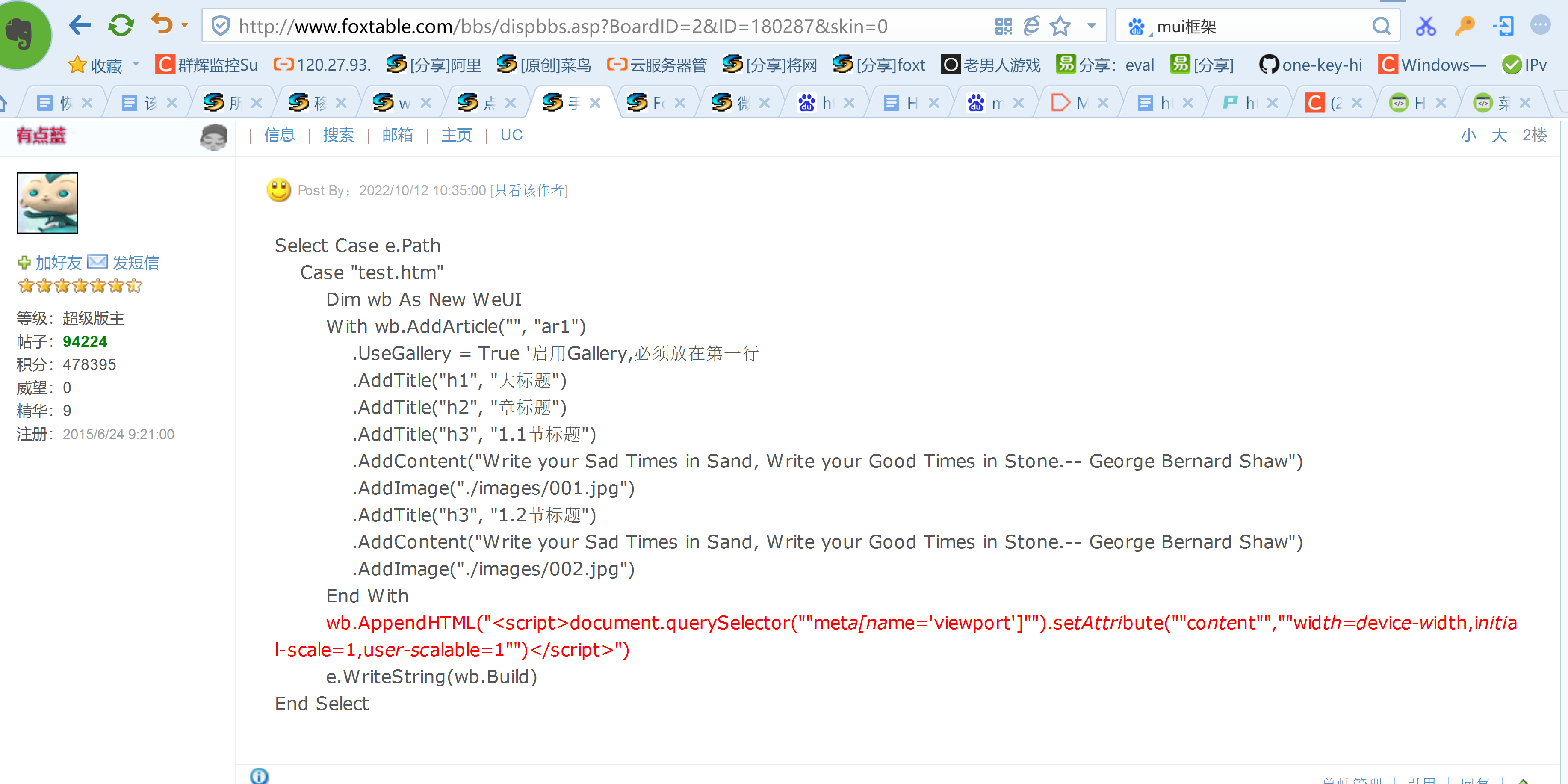Open the key password manager icon
Image resolution: width=1568 pixels, height=784 pixels.
coord(1465,26)
